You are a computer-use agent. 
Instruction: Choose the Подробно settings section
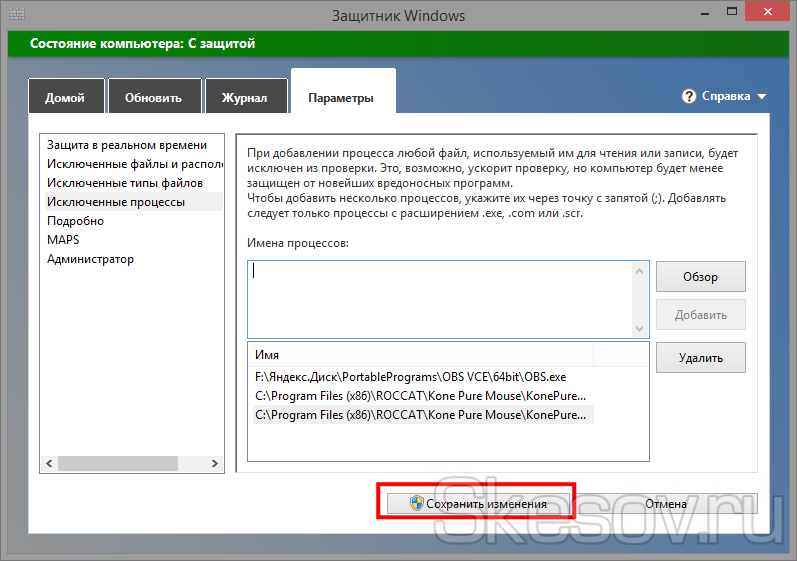pyautogui.click(x=75, y=221)
